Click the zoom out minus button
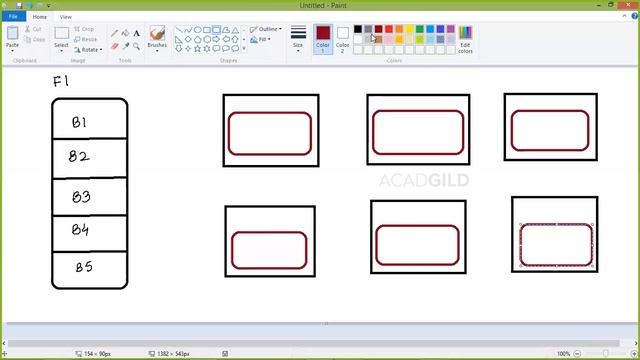The height and width of the screenshot is (360, 640). click(577, 353)
